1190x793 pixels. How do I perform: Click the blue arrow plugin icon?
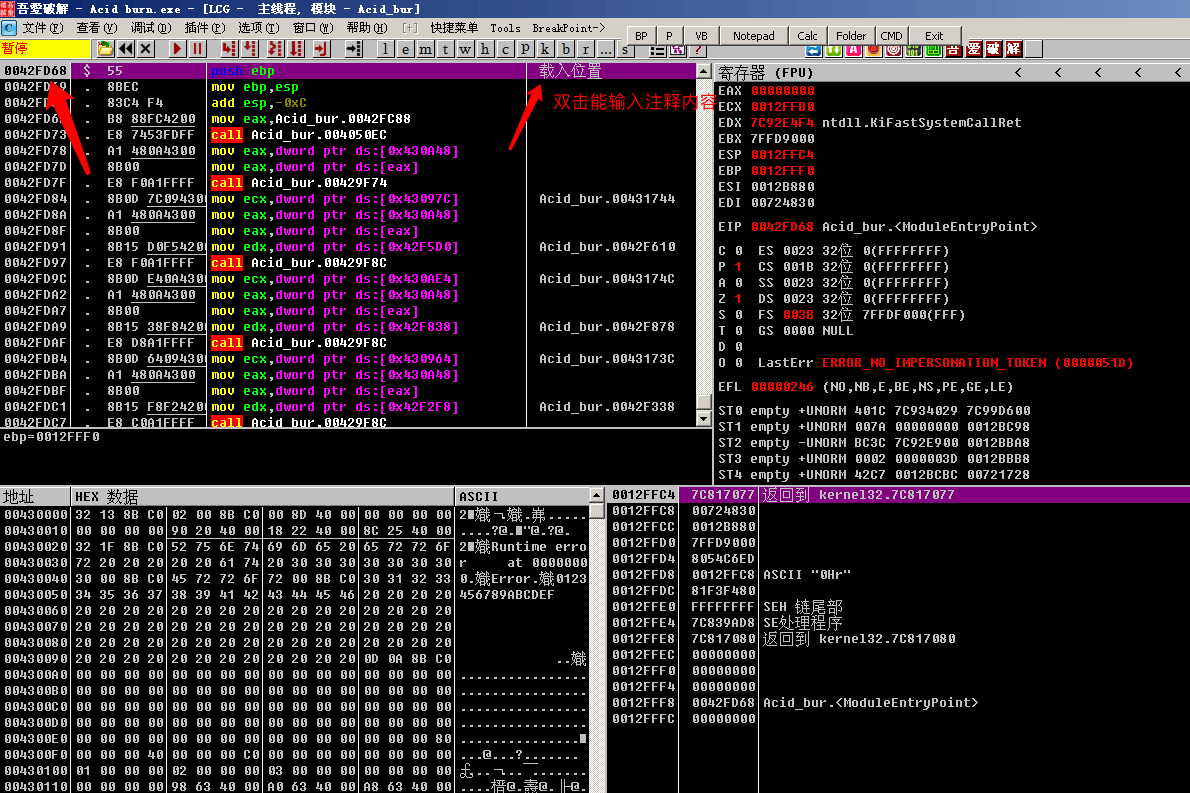[814, 50]
